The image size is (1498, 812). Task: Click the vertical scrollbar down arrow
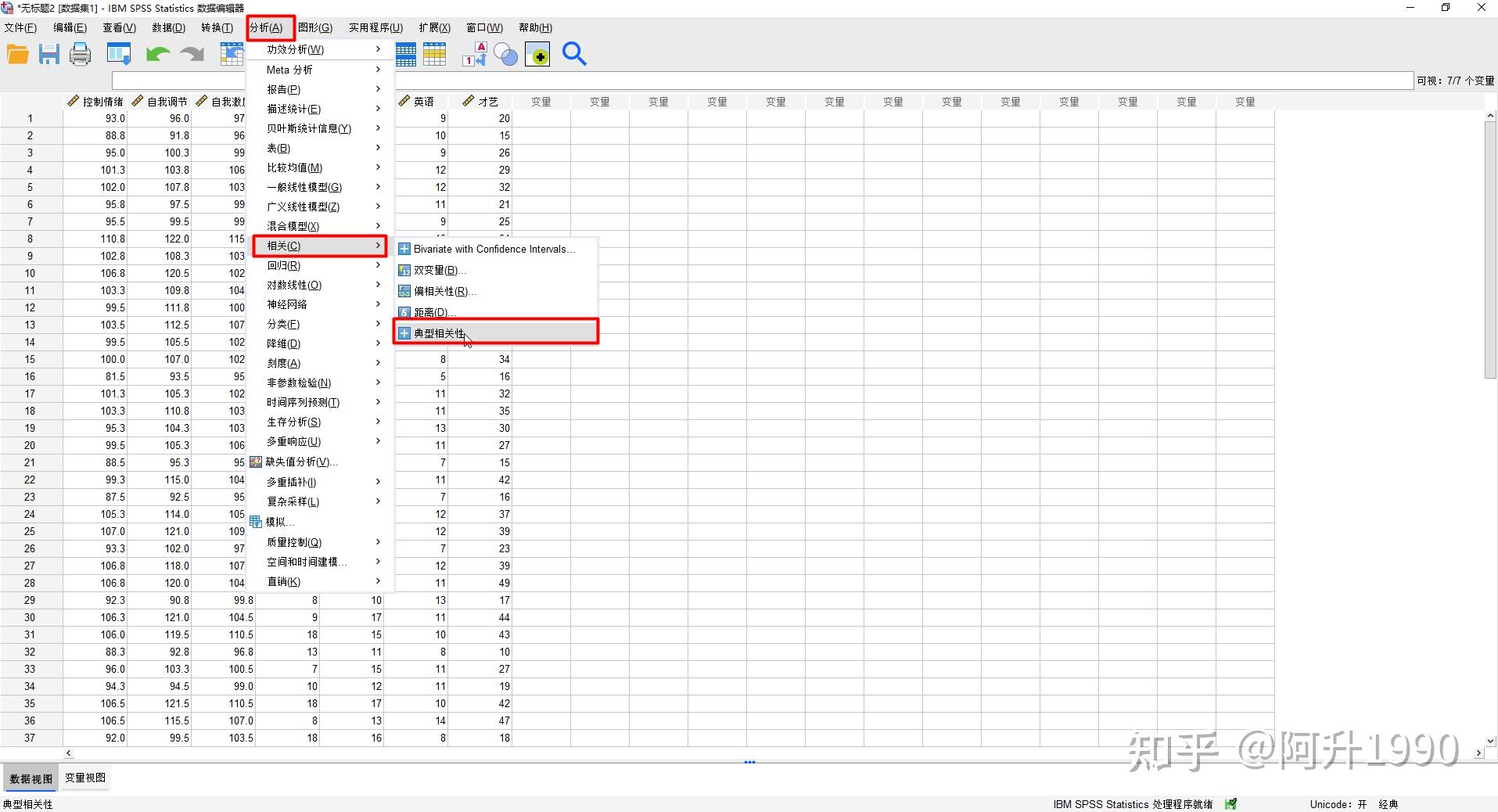point(1490,740)
